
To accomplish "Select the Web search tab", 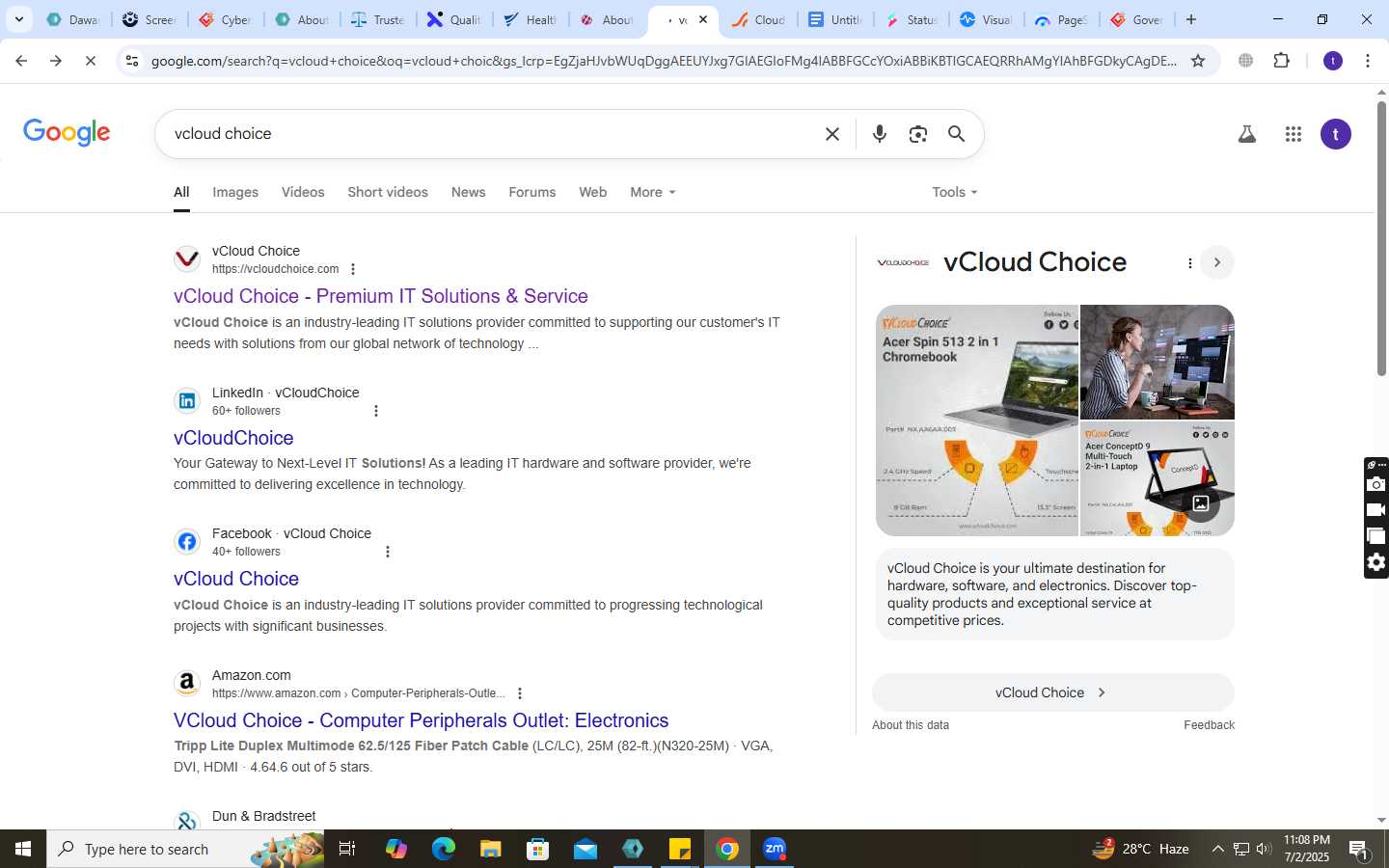I will pos(592,192).
